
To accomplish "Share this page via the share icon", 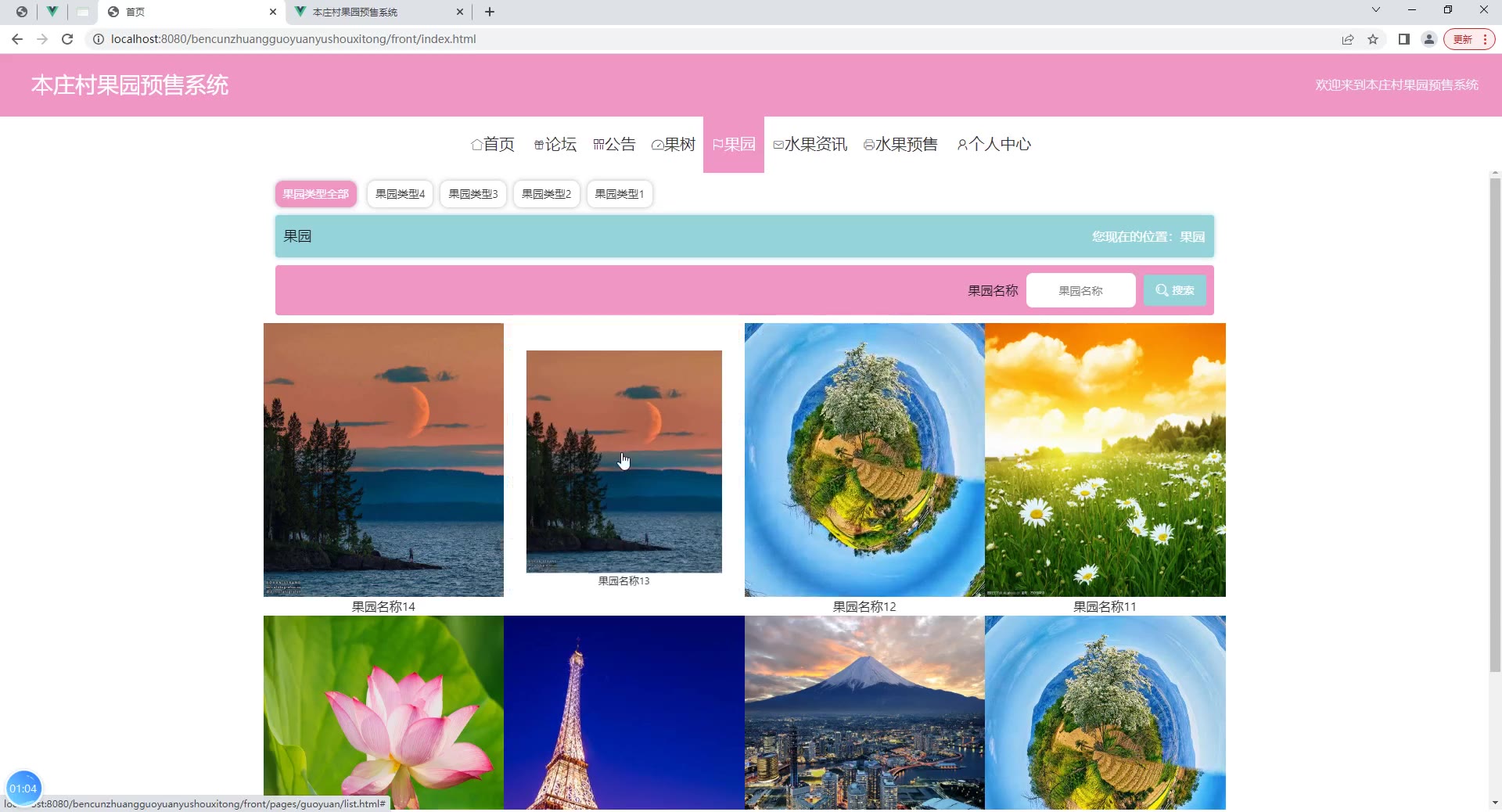I will [x=1348, y=39].
